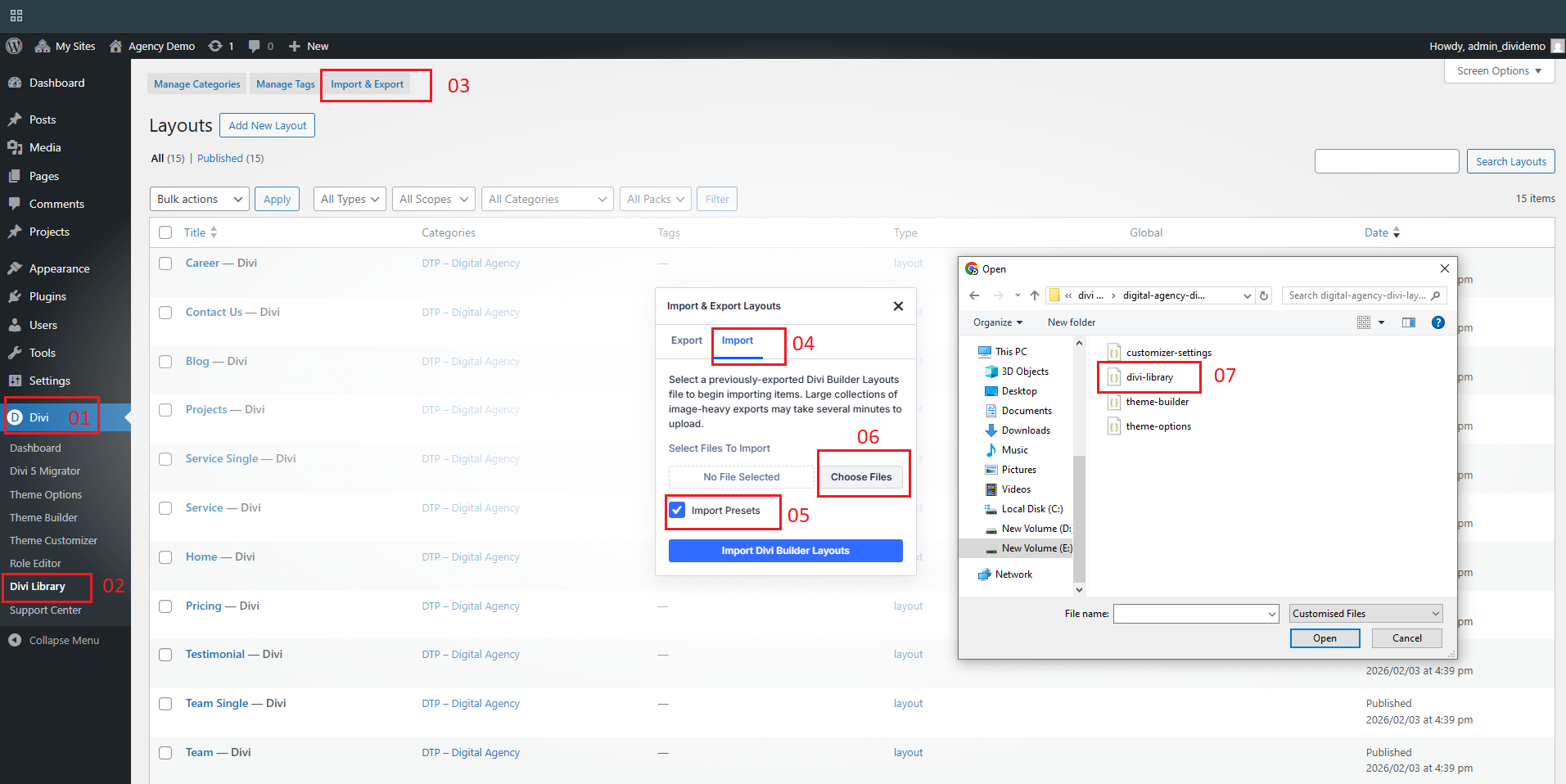Image resolution: width=1566 pixels, height=784 pixels.
Task: Toggle the preview pane icon in file dialog
Action: 1408,322
